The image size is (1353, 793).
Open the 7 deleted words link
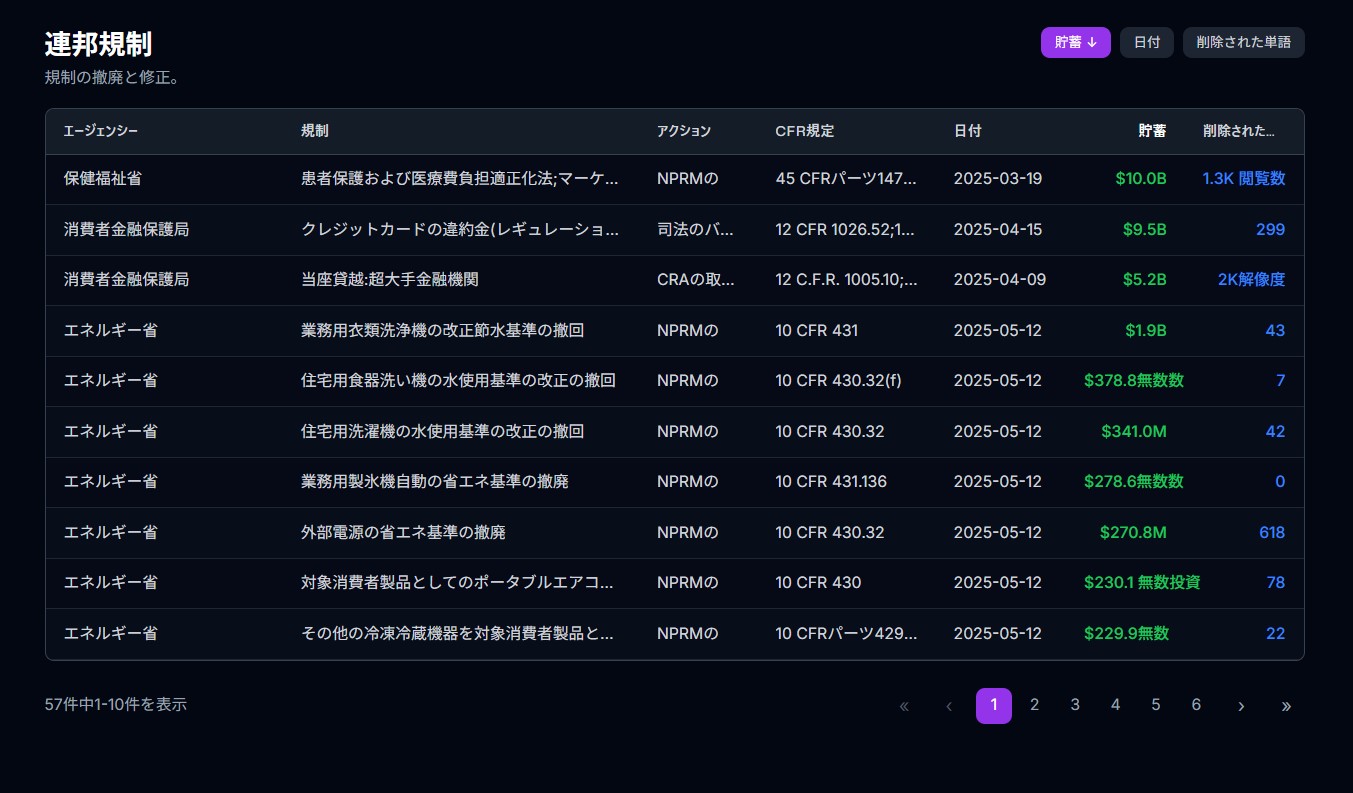[x=1281, y=381]
